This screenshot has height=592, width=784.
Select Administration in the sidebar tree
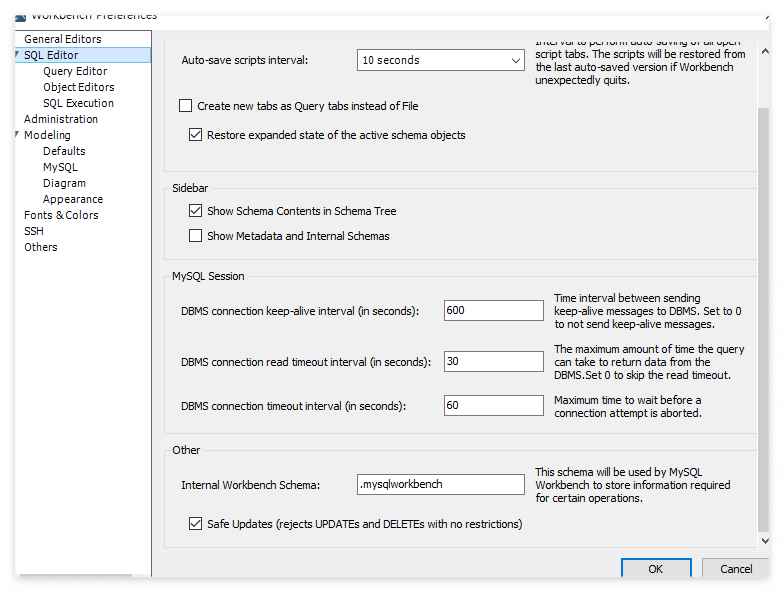[61, 119]
